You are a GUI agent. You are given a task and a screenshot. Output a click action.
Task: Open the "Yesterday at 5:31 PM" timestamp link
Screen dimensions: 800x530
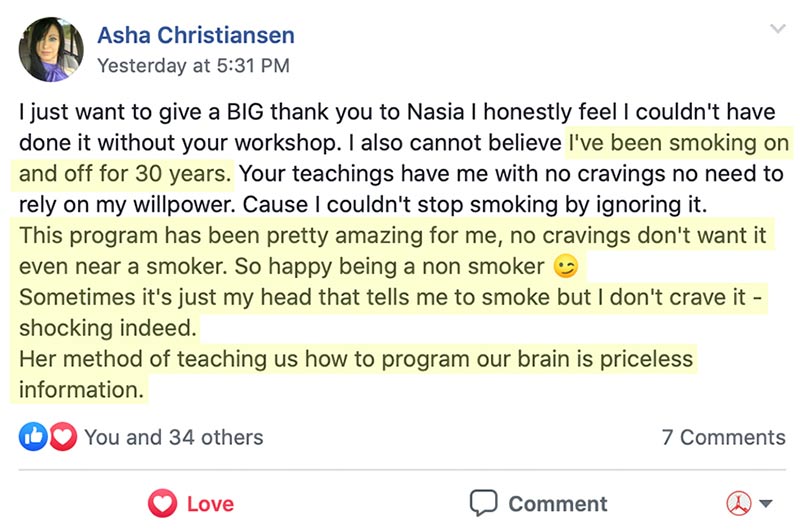click(193, 66)
